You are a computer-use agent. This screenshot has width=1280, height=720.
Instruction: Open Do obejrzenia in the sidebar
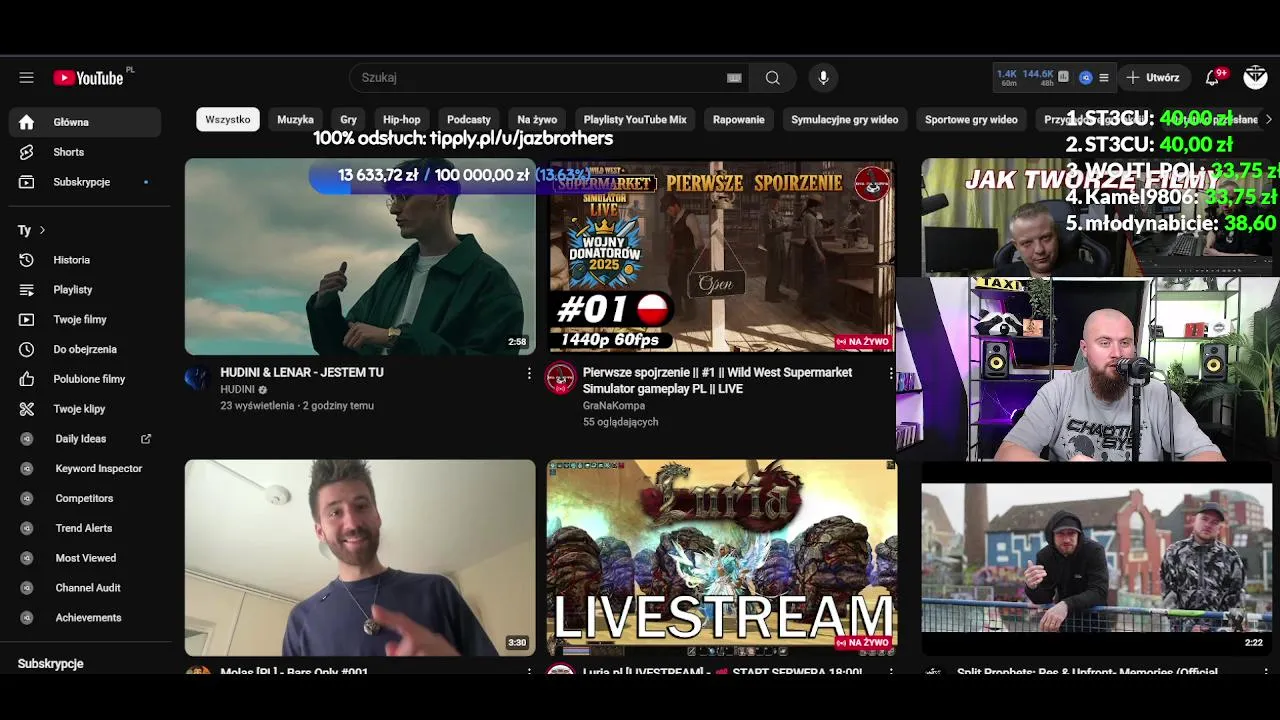pos(85,349)
